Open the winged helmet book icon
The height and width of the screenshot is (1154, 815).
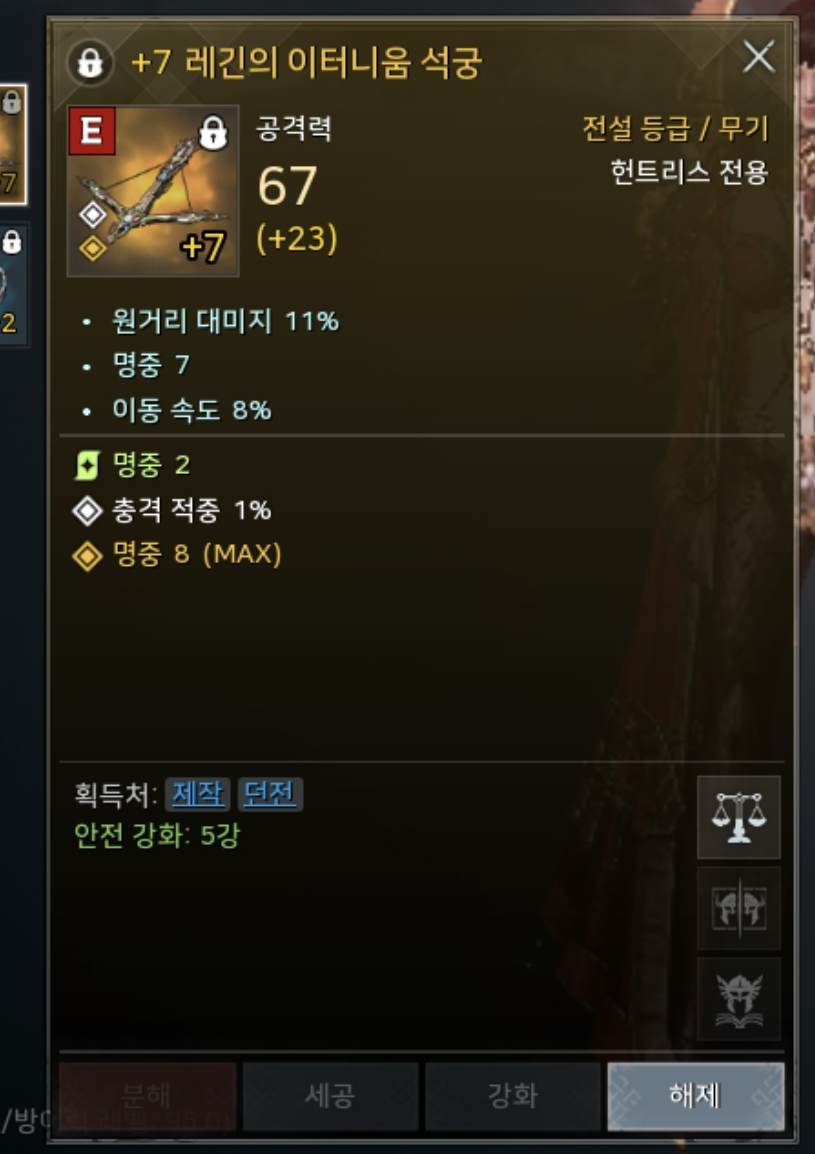738,999
